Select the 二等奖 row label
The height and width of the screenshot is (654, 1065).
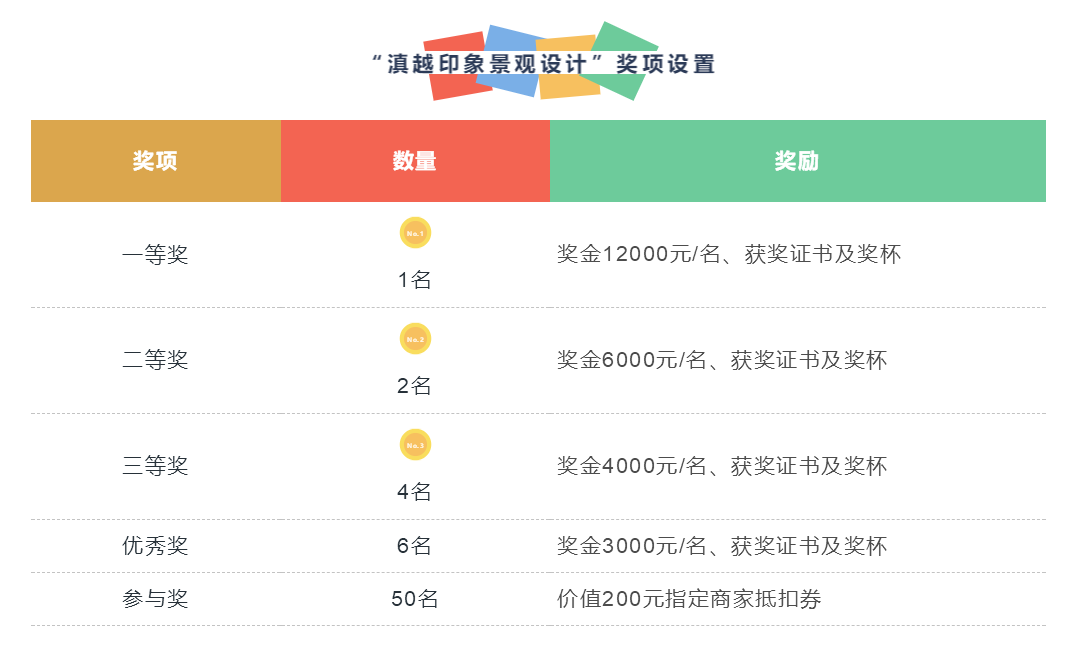pyautogui.click(x=155, y=360)
